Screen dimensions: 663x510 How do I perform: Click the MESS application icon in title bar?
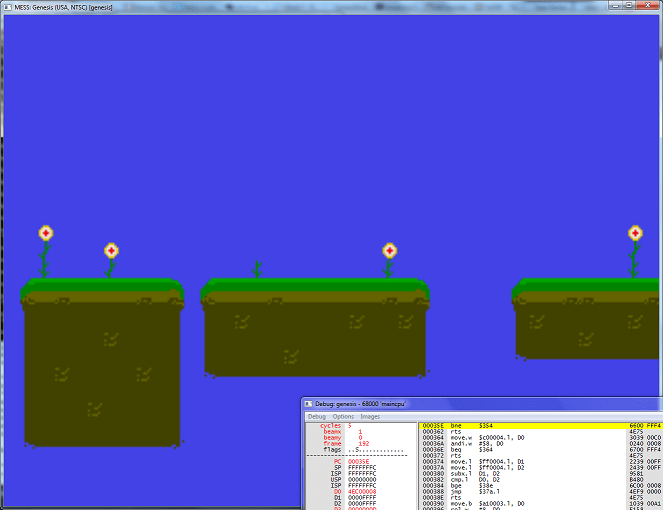[x=9, y=7]
